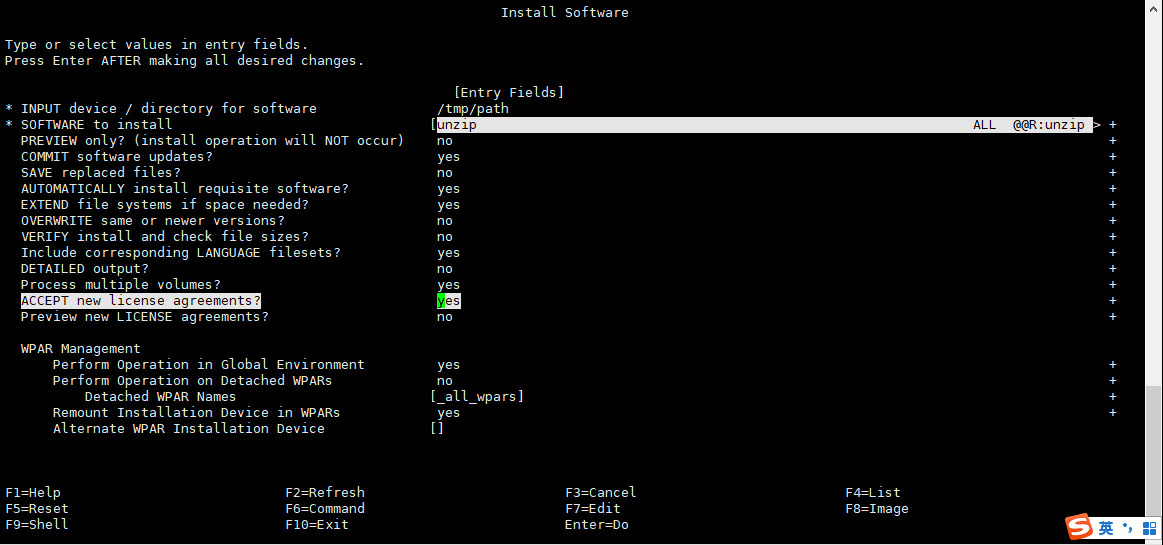
Task: Click 'yes' value of Include corresponding LANGUAGE filesets
Action: pos(449,253)
